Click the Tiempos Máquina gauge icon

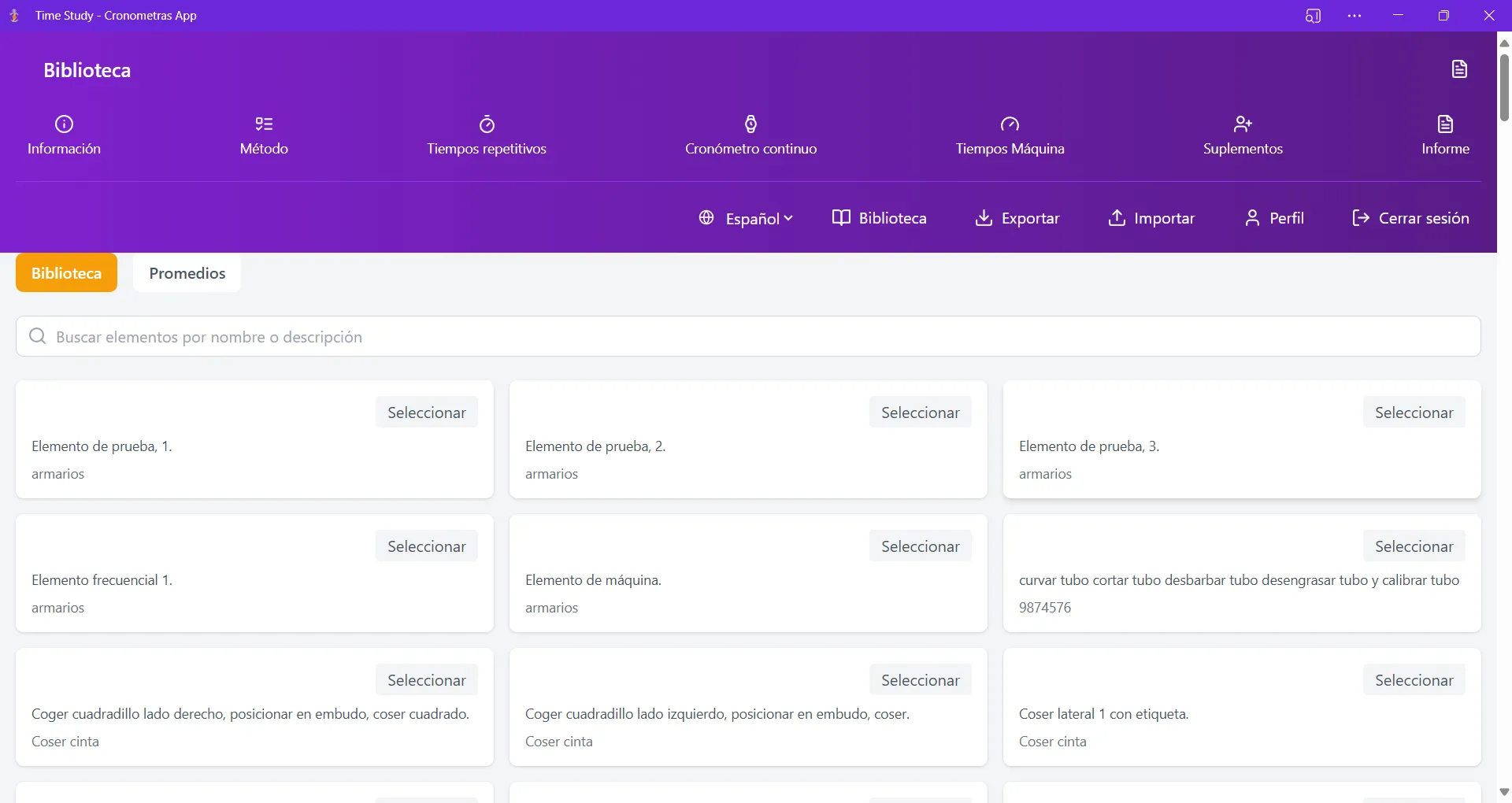1010,124
